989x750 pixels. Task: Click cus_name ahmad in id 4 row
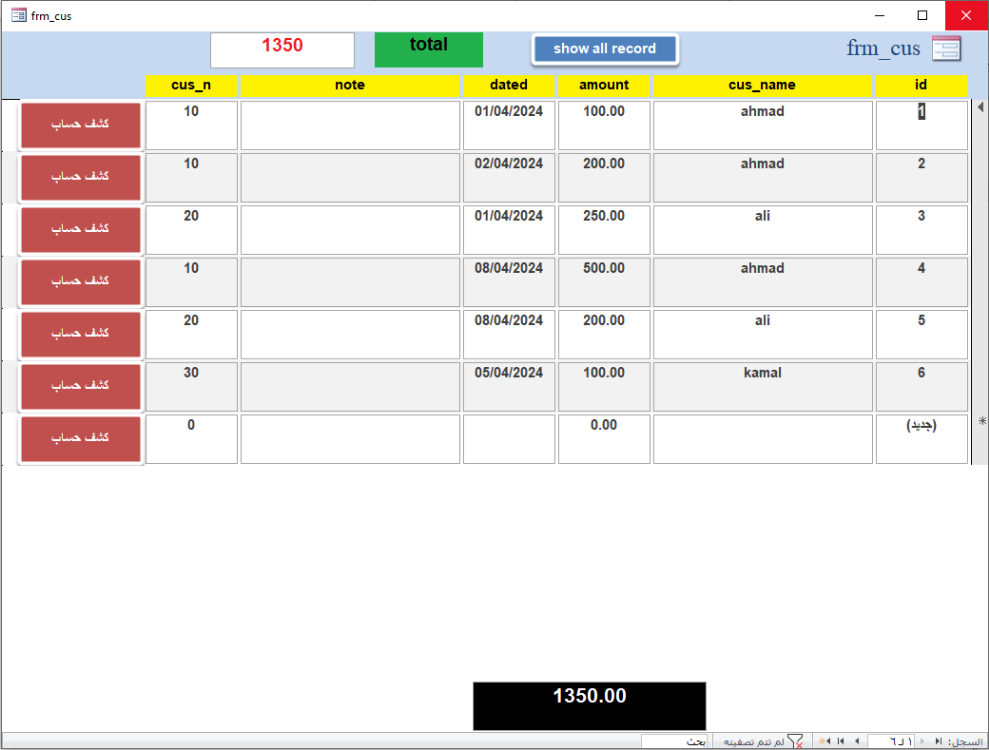(x=763, y=282)
